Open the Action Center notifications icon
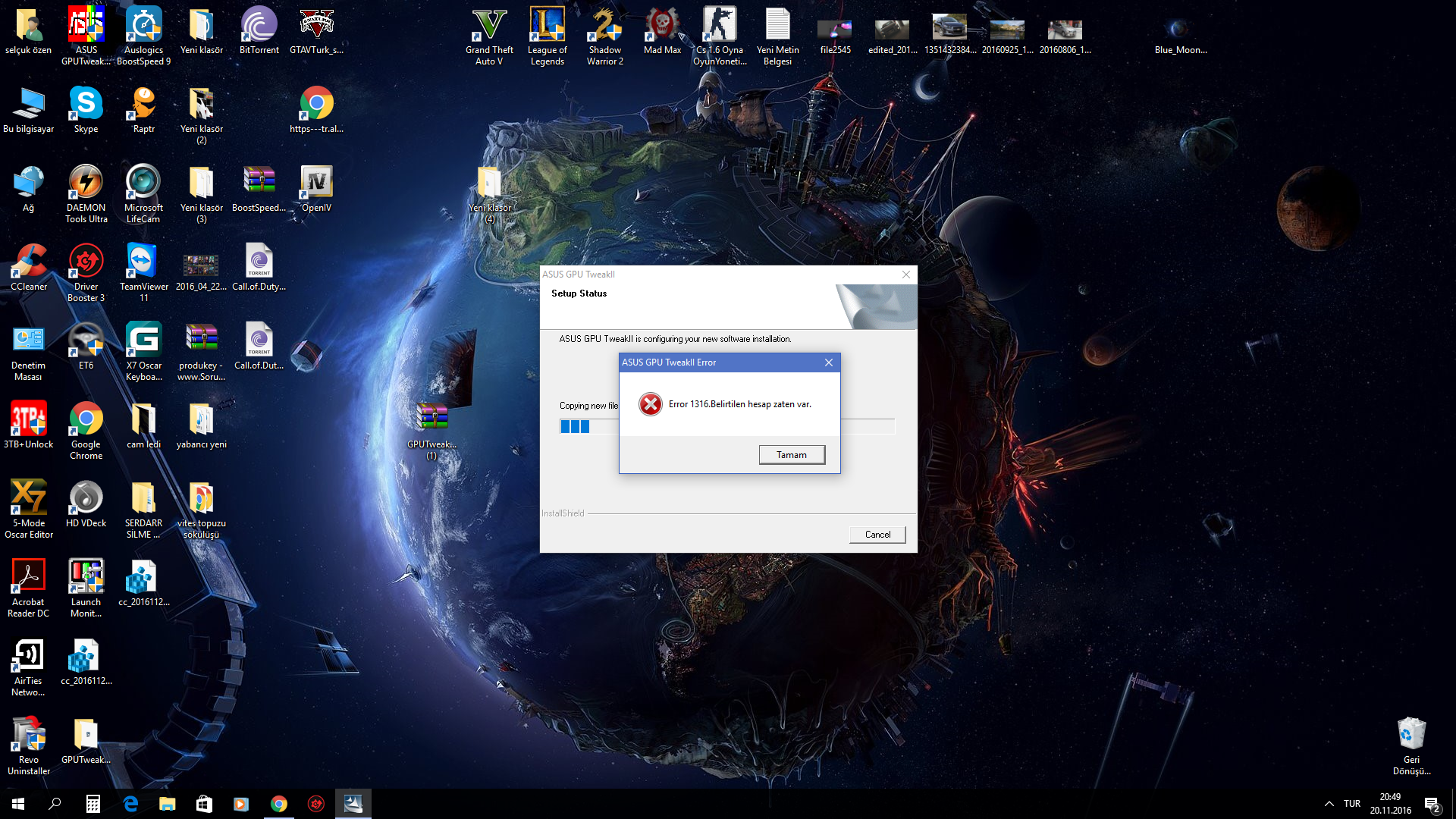The height and width of the screenshot is (819, 1456). (1432, 804)
